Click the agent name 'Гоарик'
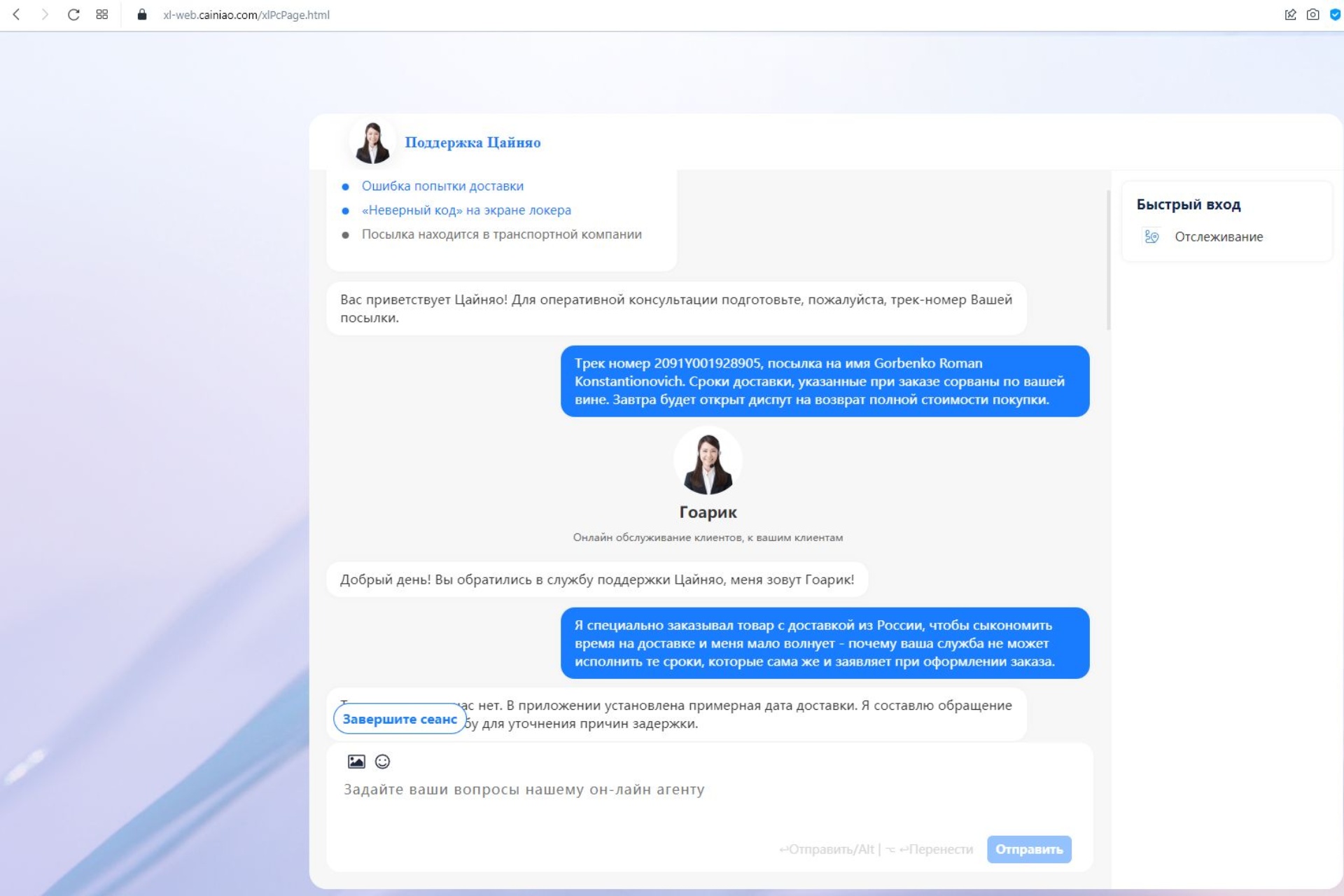The width and height of the screenshot is (1344, 896). (708, 512)
